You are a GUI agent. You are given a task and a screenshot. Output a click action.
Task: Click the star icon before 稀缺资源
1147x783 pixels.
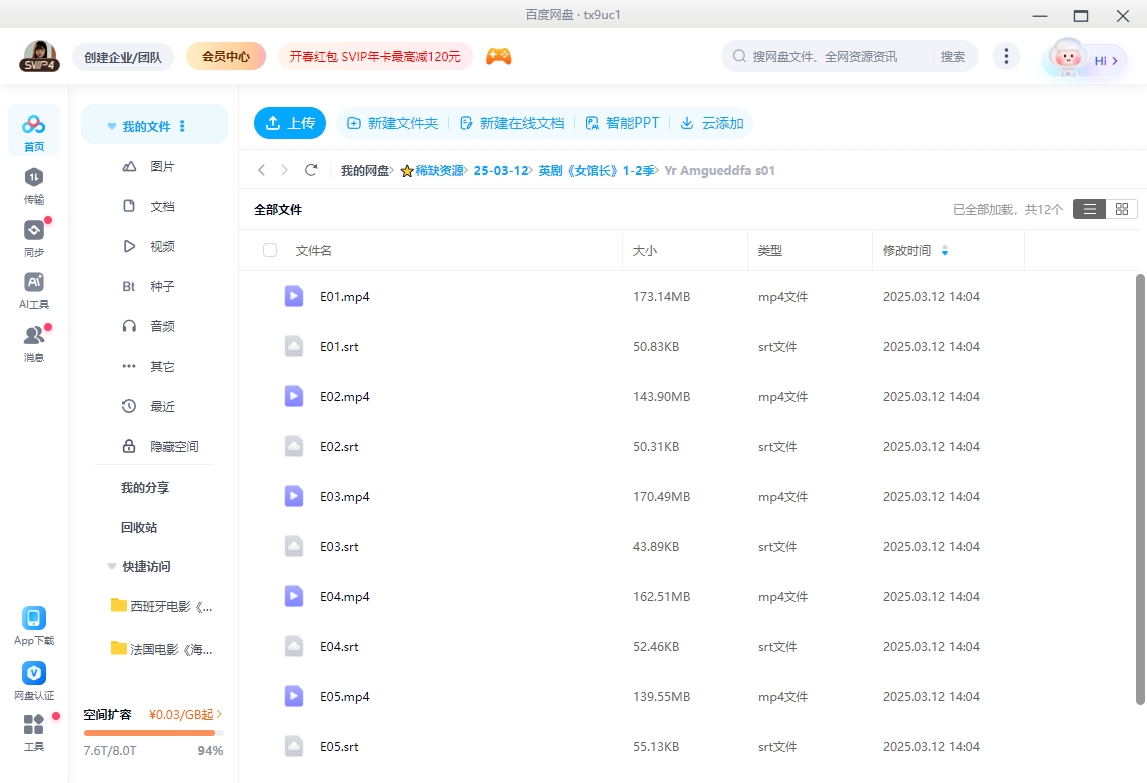[407, 171]
